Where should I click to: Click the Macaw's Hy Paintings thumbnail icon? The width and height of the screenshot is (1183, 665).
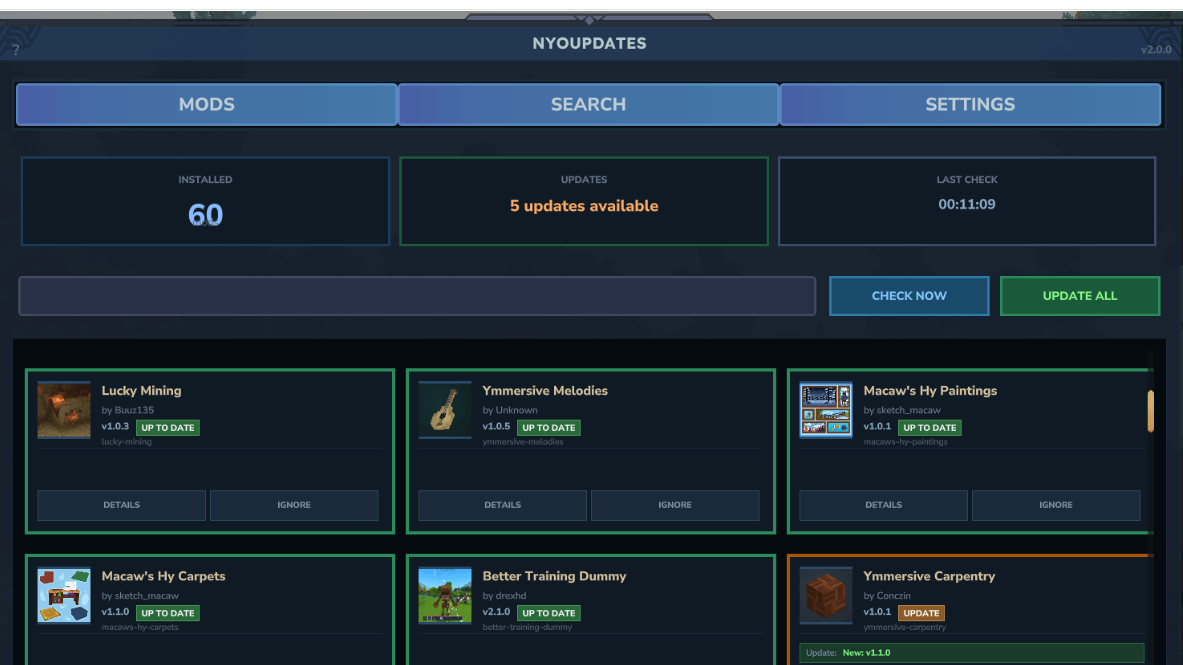(826, 409)
